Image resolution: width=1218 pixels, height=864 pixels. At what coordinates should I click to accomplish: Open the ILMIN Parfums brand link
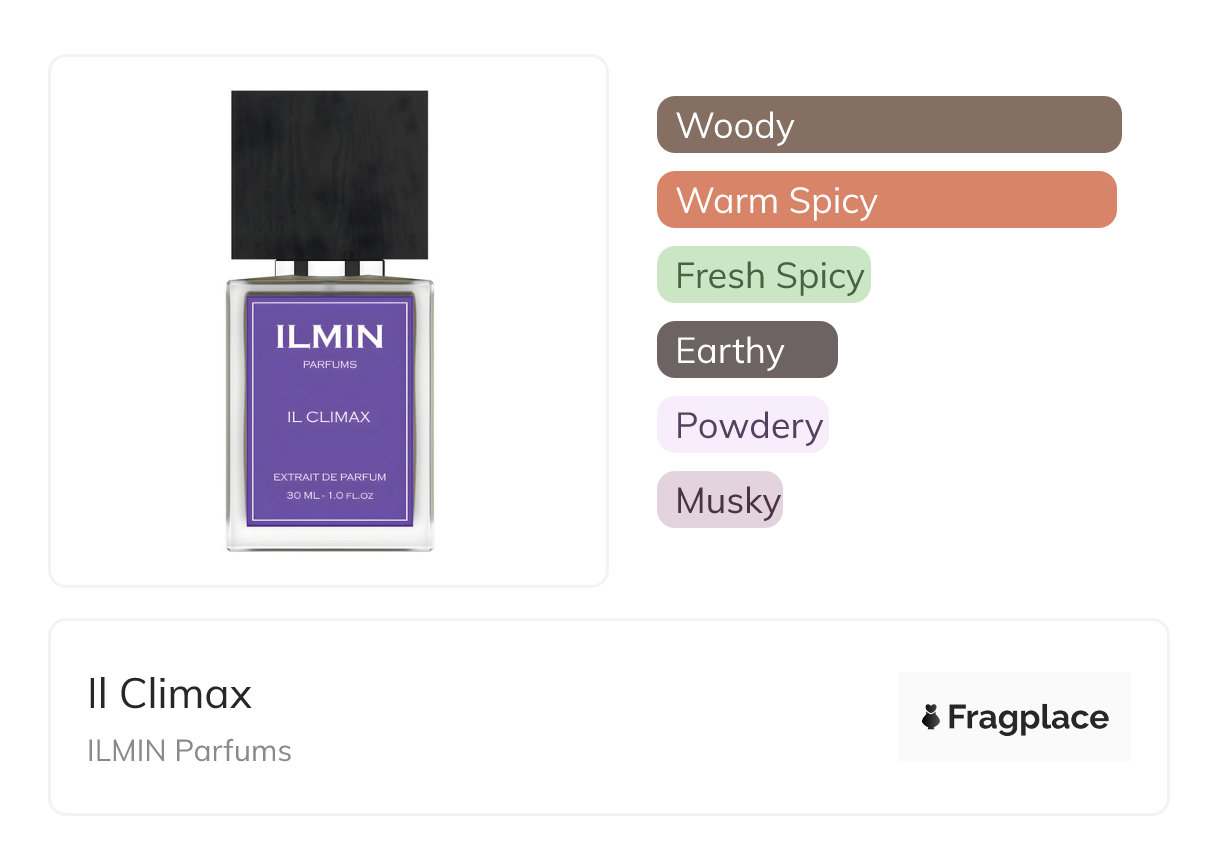[190, 751]
